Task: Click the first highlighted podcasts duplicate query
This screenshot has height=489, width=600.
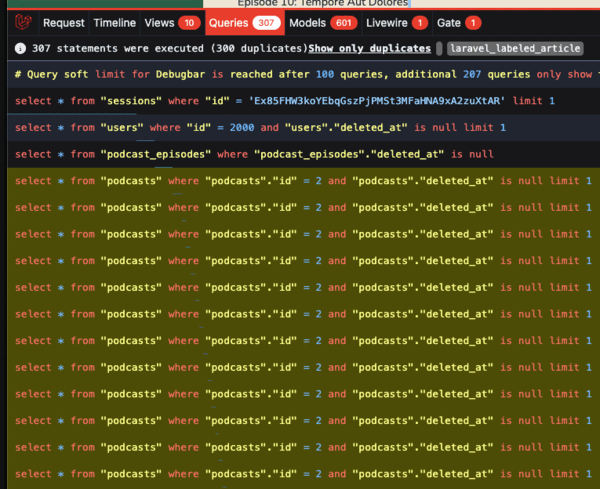Action: [303, 181]
